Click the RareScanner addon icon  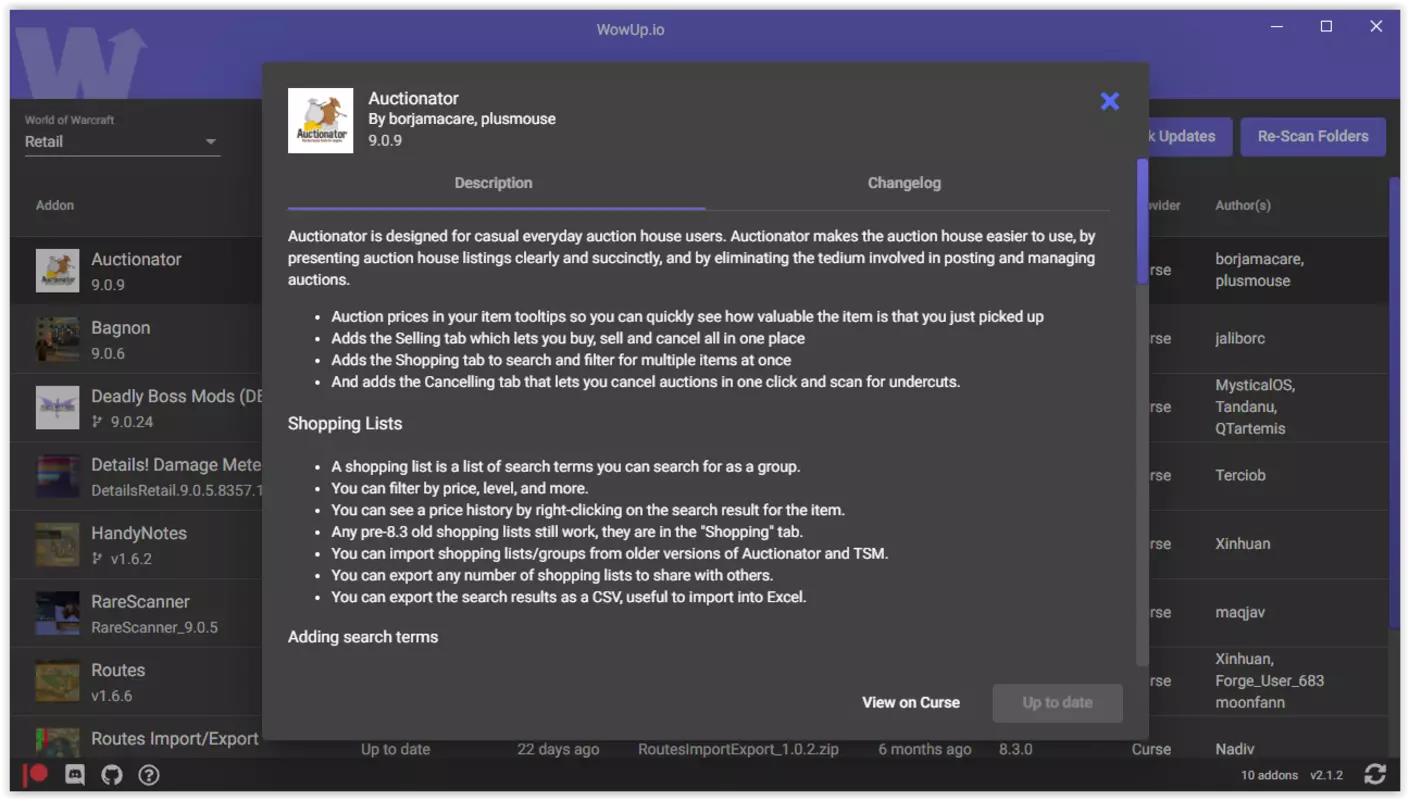click(57, 613)
